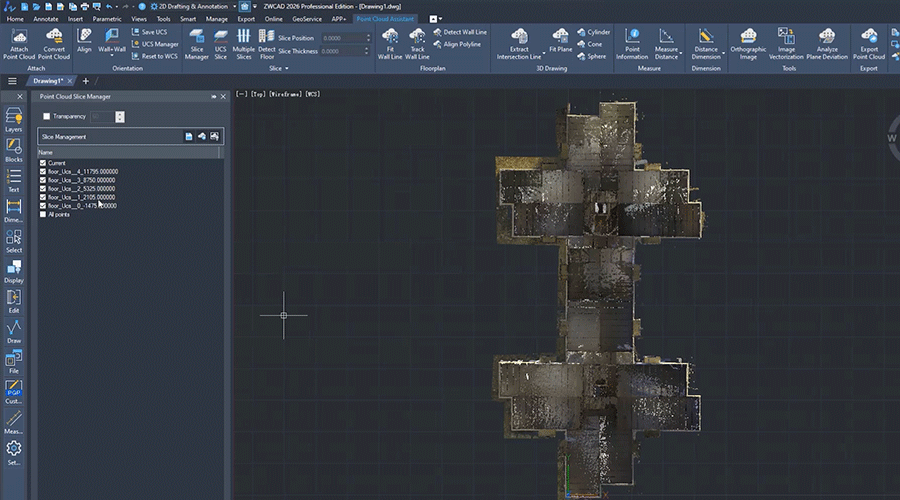Expand the Extract Intersection Line dropdown
Screen dimensions: 900x500
point(544,53)
